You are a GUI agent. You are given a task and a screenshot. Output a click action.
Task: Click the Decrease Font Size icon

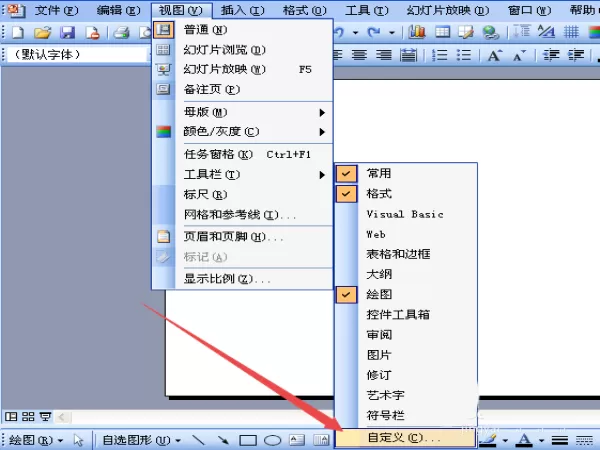click(519, 56)
